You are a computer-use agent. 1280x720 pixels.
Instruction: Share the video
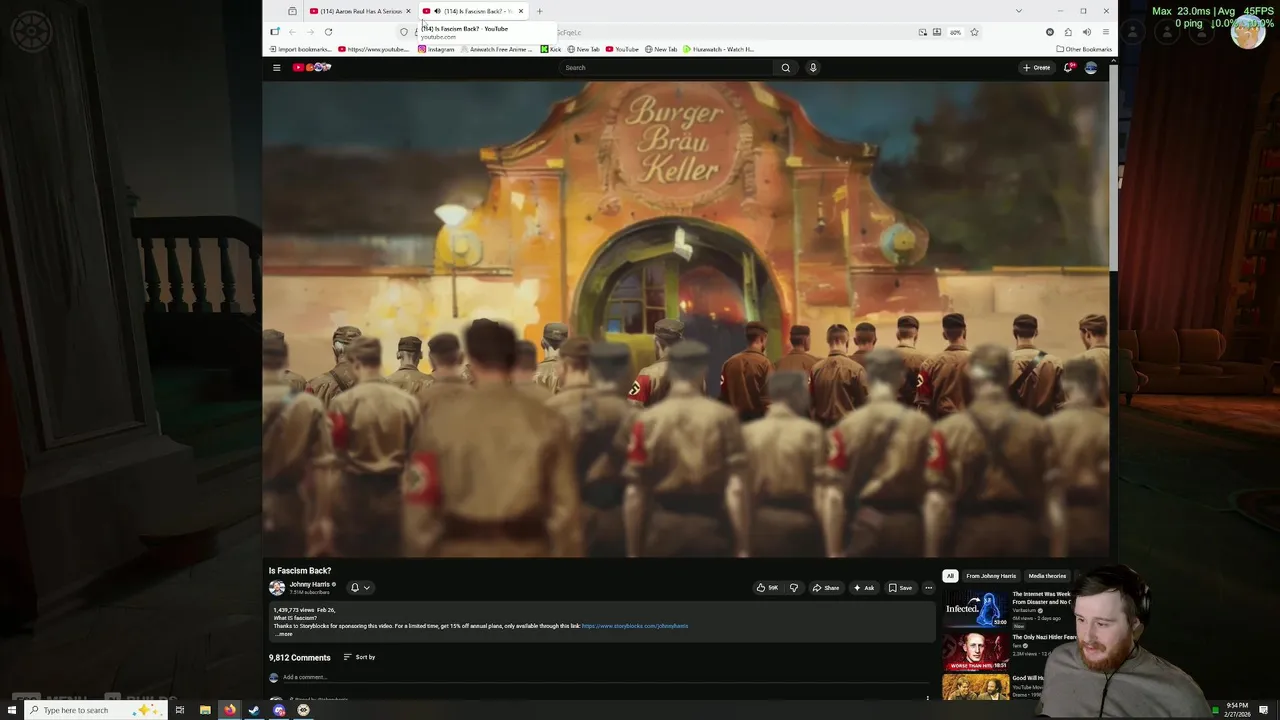click(826, 588)
